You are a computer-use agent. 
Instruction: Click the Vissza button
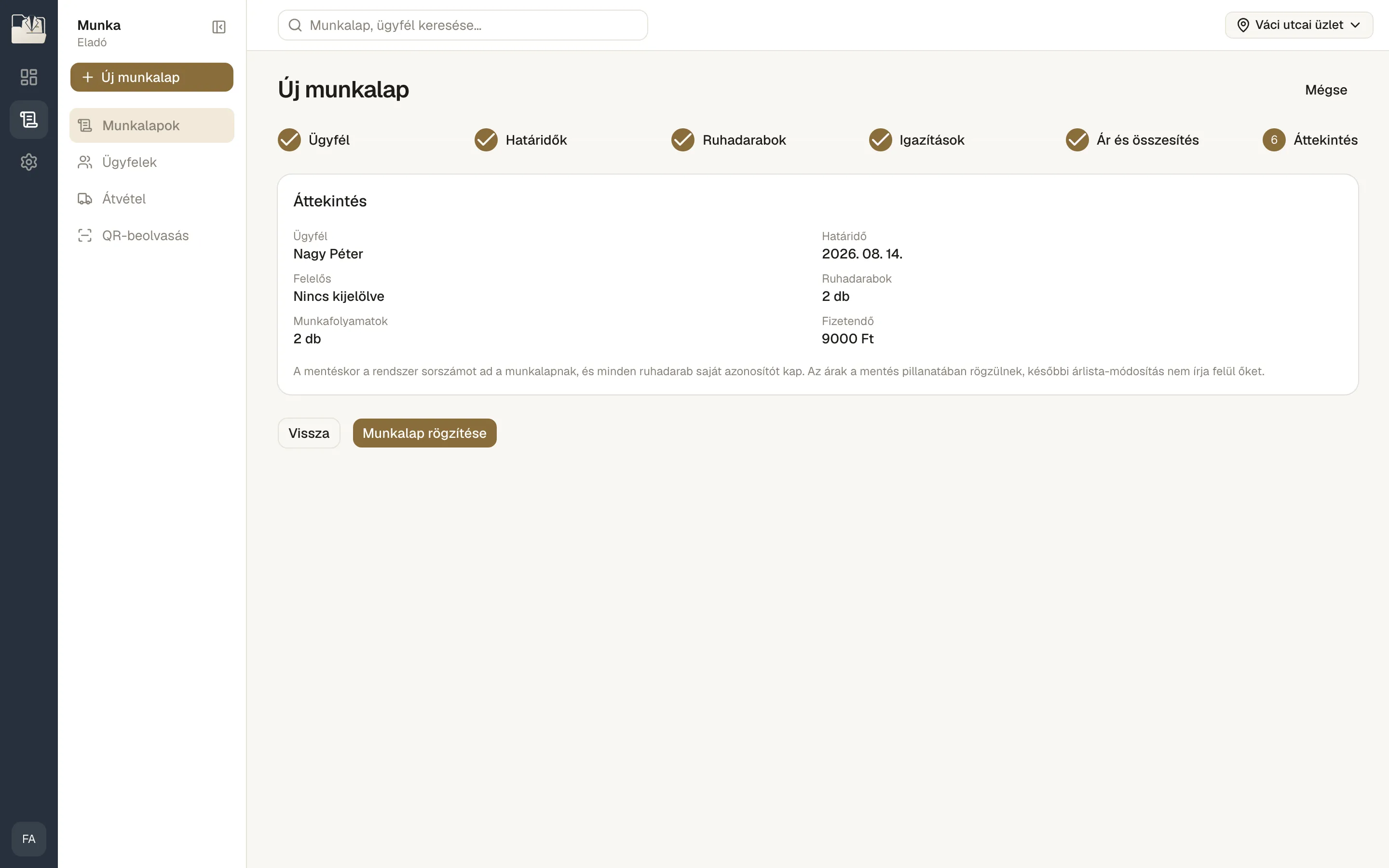pos(309,433)
